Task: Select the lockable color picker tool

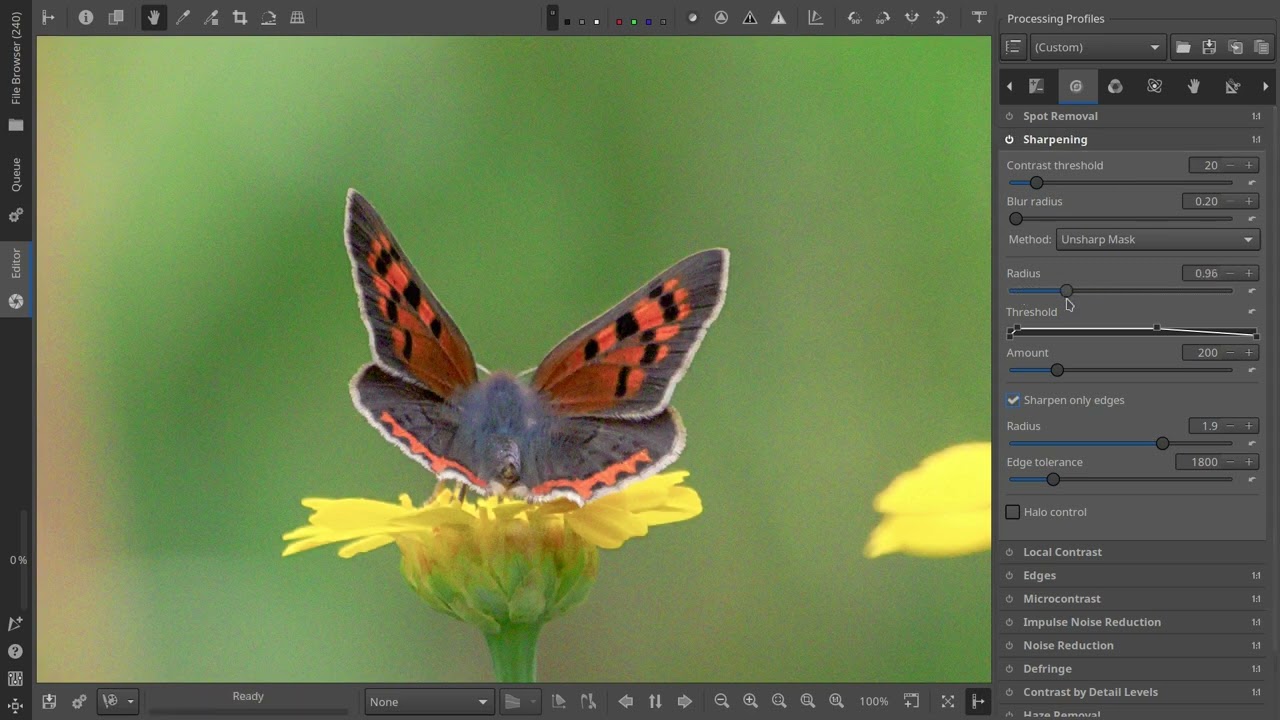Action: pos(211,17)
